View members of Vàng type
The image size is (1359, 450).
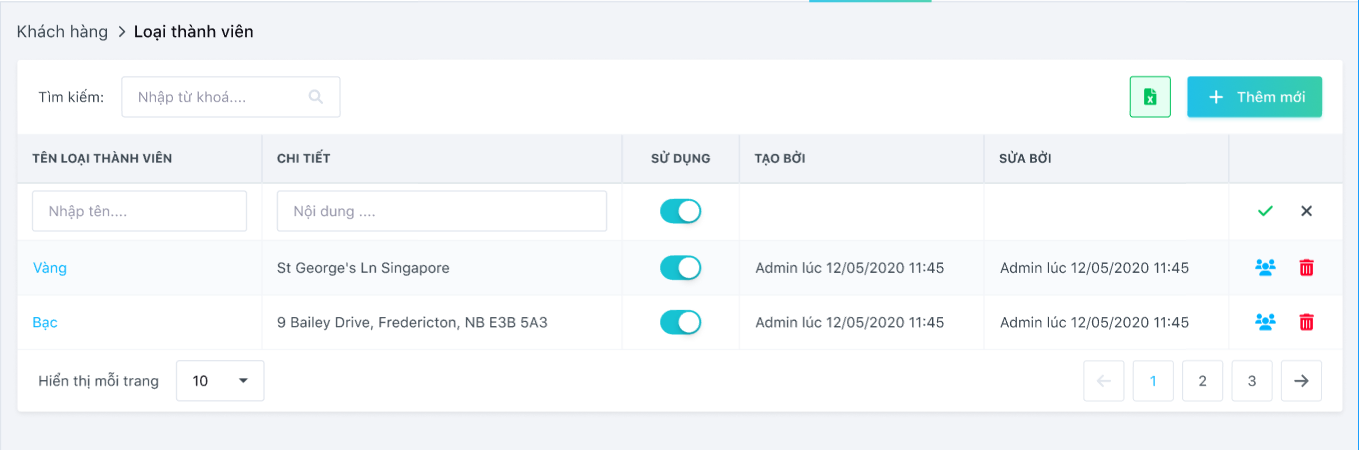[1265, 268]
